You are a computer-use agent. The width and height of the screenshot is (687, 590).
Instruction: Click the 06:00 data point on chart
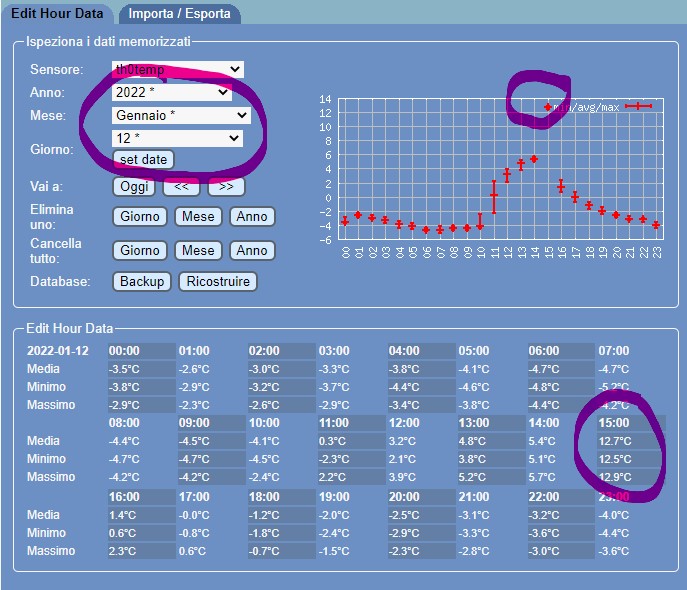tap(426, 230)
